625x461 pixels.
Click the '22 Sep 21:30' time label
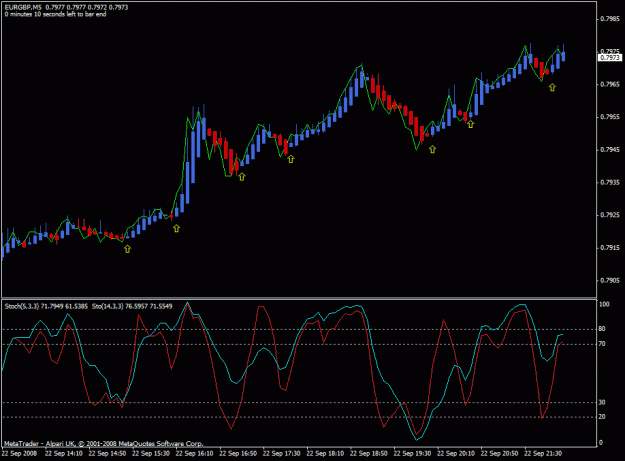[543, 453]
